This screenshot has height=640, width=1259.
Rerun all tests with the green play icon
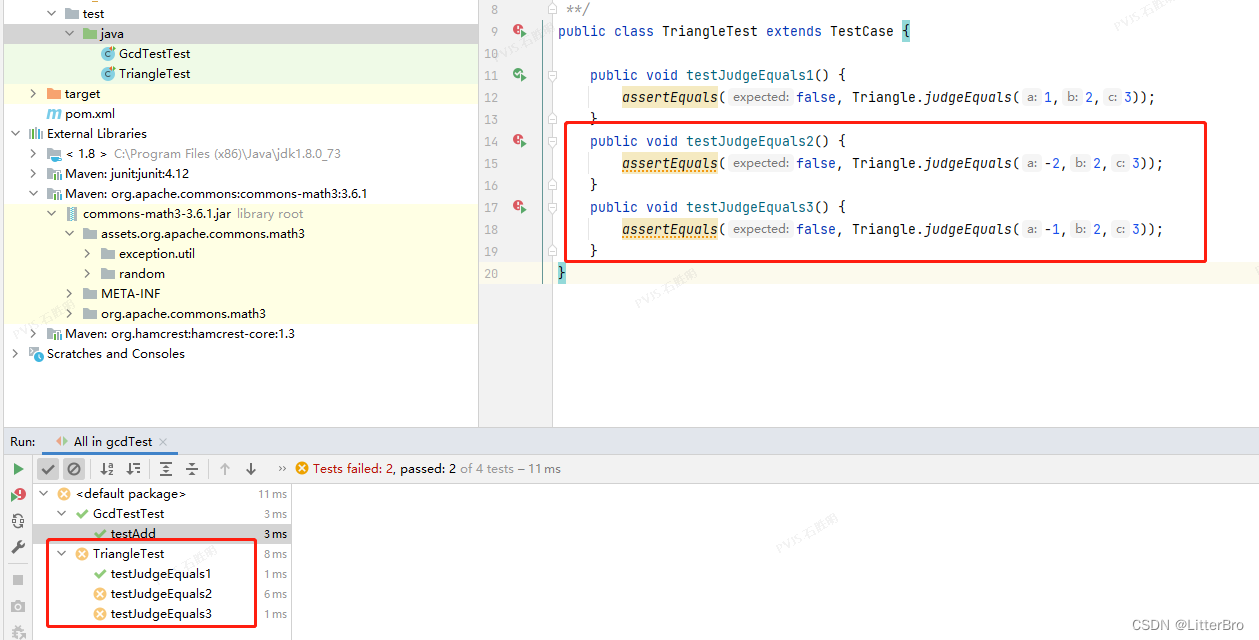[x=18, y=468]
